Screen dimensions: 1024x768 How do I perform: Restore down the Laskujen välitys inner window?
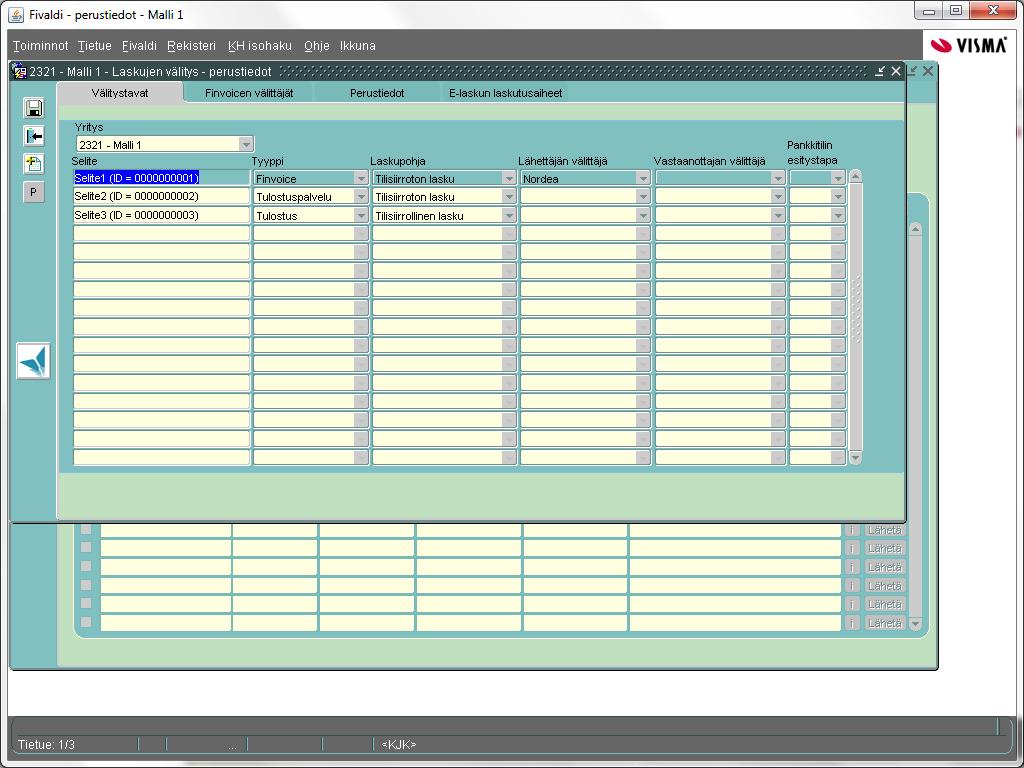880,71
